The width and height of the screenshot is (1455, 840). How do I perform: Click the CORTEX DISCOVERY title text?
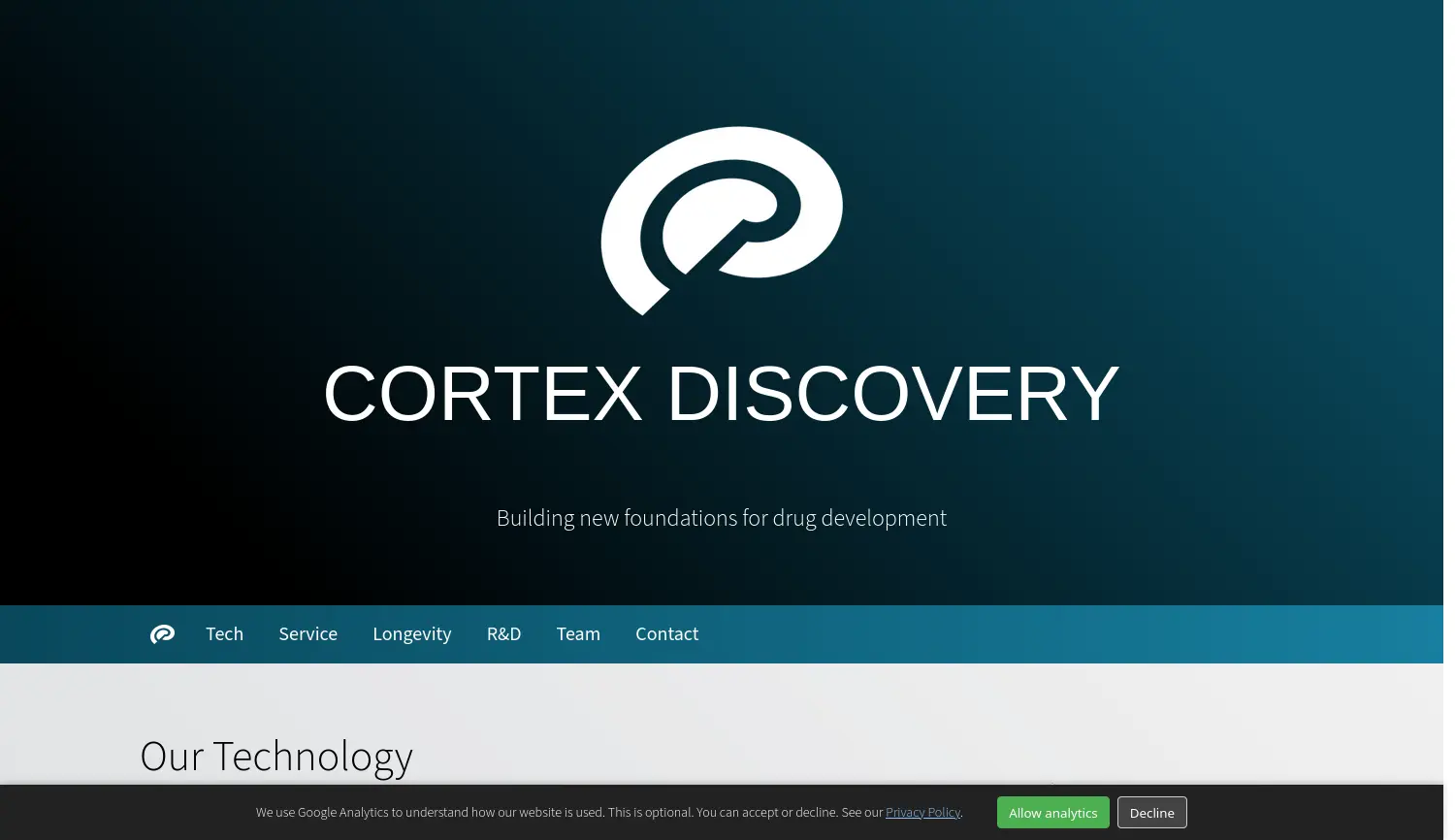coord(722,394)
